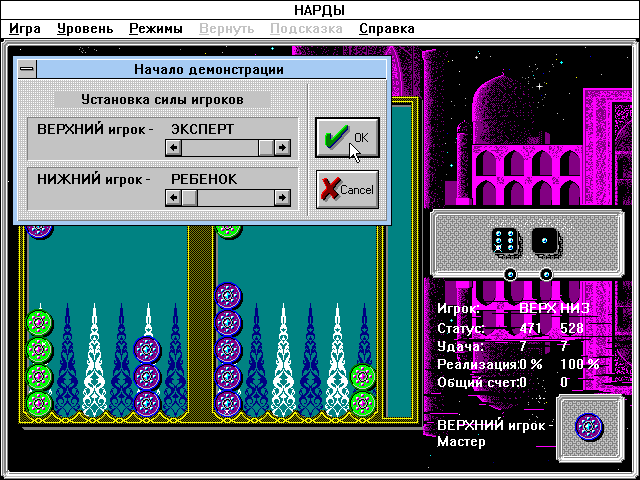Click the die showing one

544,241
